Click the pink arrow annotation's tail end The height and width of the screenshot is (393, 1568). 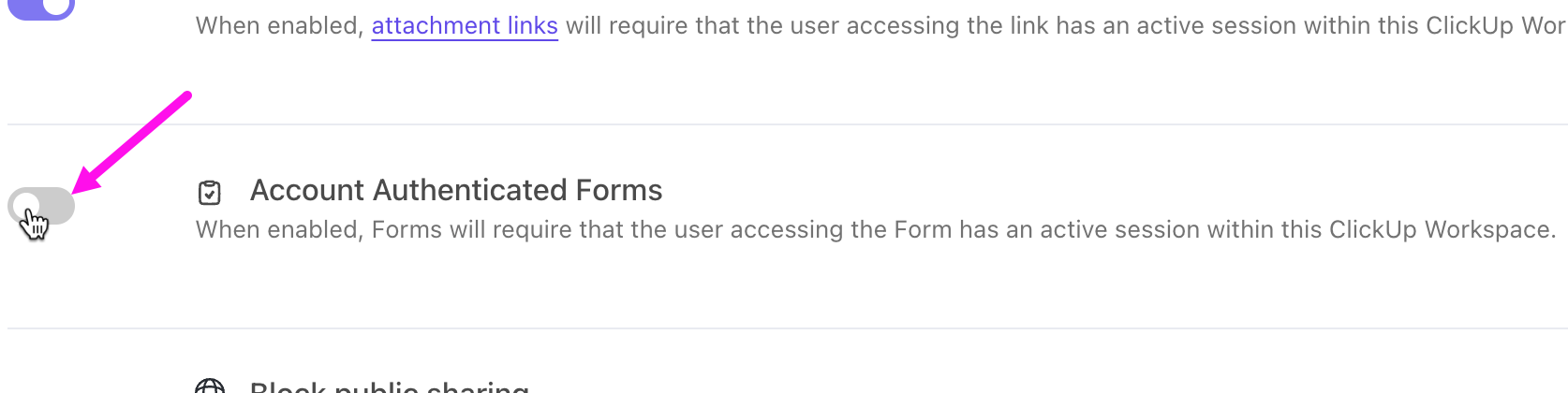(x=186, y=95)
